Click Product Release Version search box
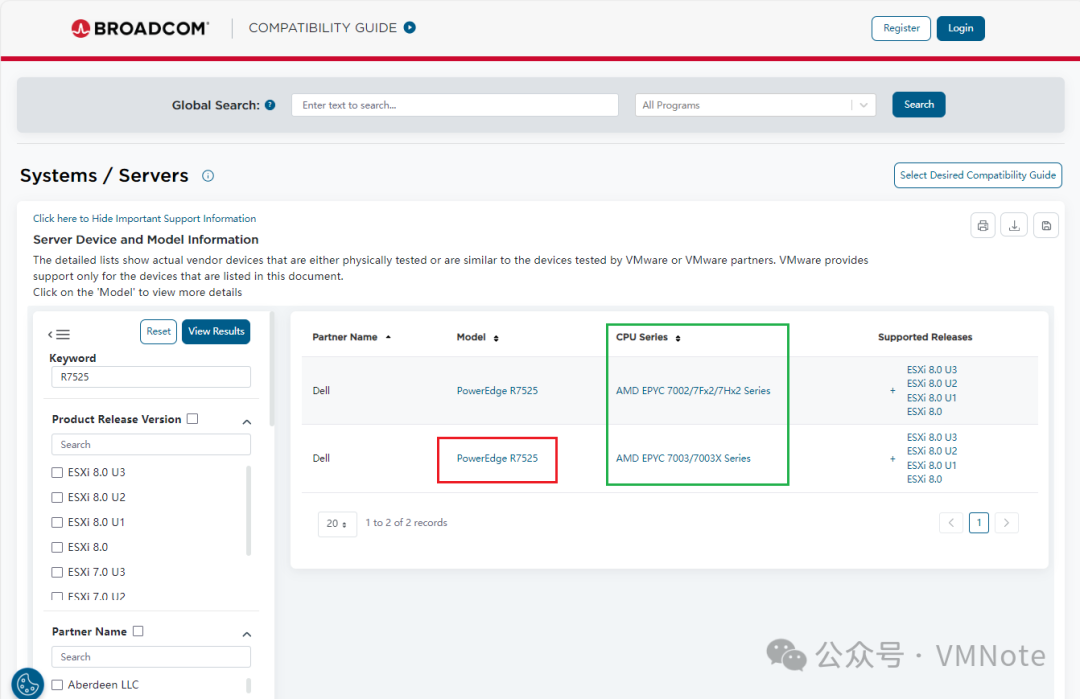The height and width of the screenshot is (699, 1080). pos(151,444)
